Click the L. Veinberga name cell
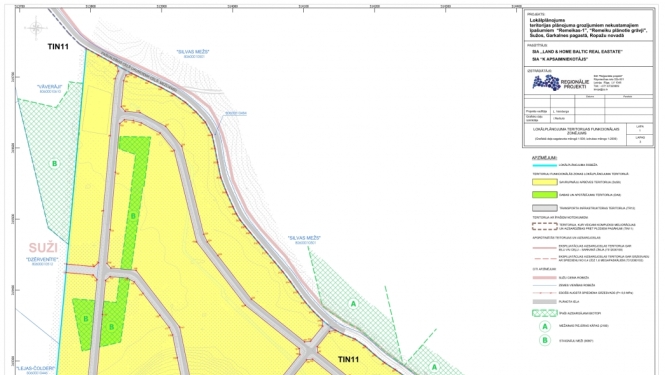The image size is (665, 375). (x=562, y=111)
